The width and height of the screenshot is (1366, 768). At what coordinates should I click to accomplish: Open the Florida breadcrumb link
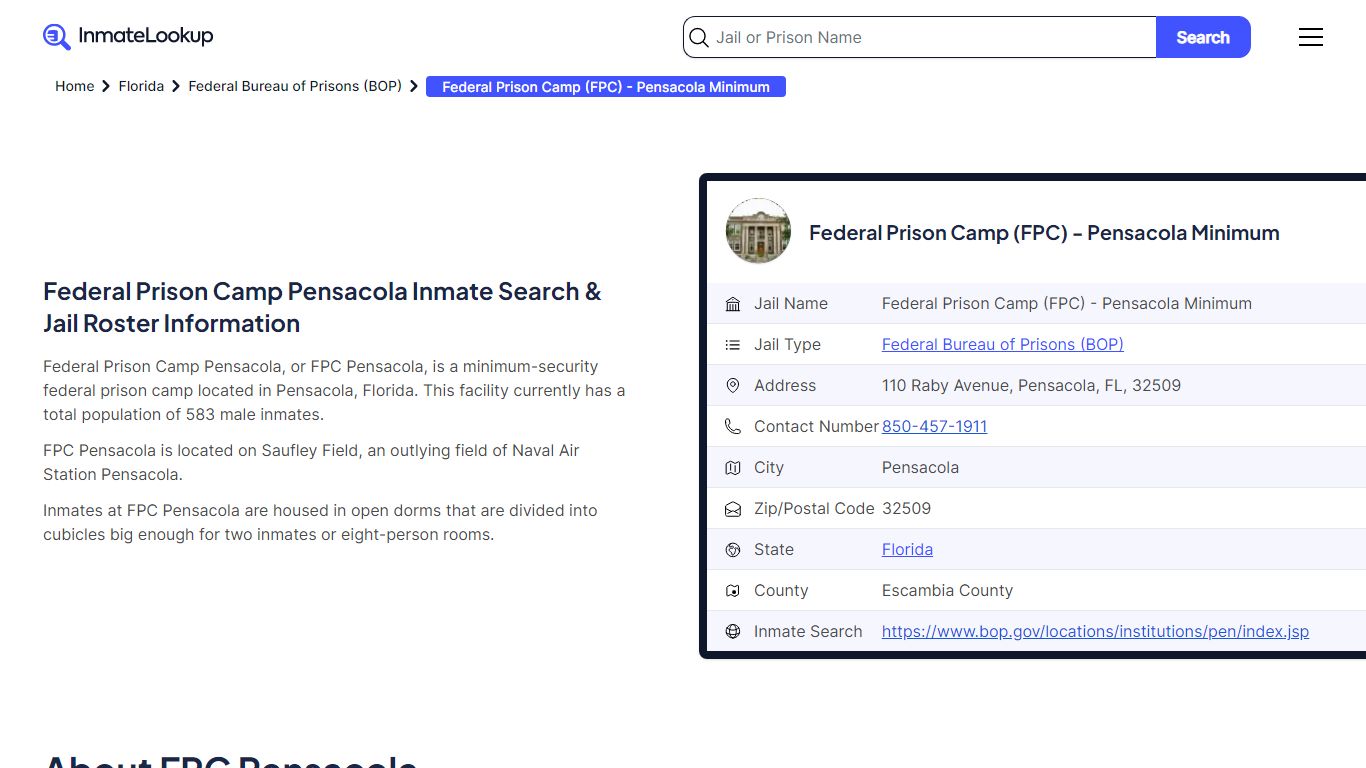pos(141,87)
